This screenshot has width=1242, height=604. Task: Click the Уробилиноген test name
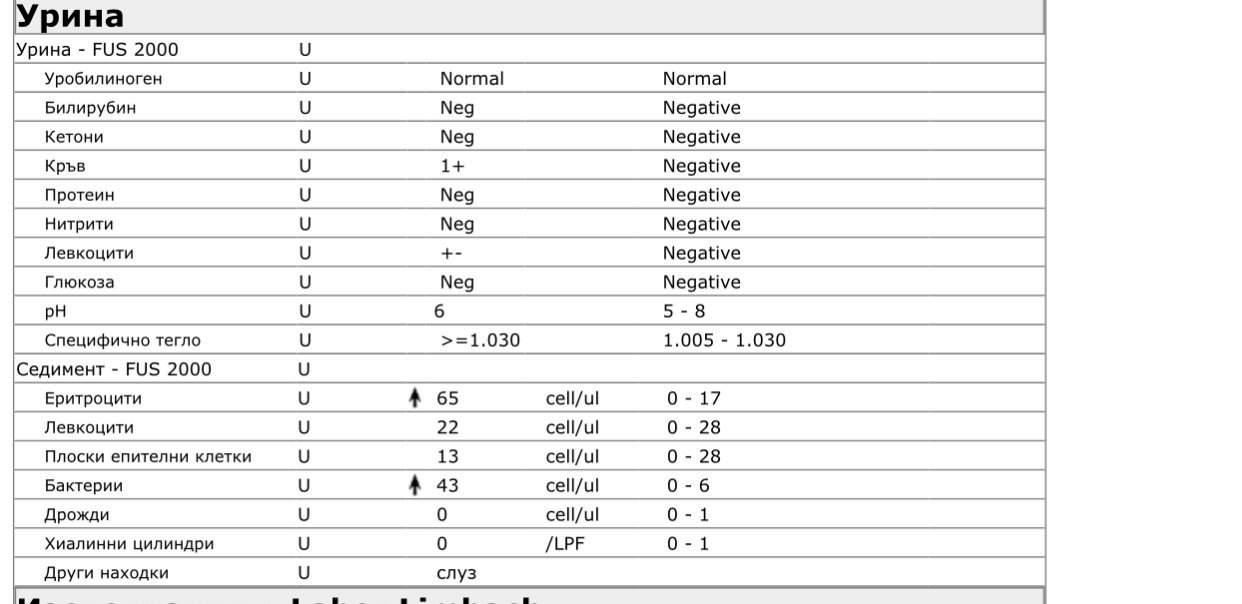(103, 78)
